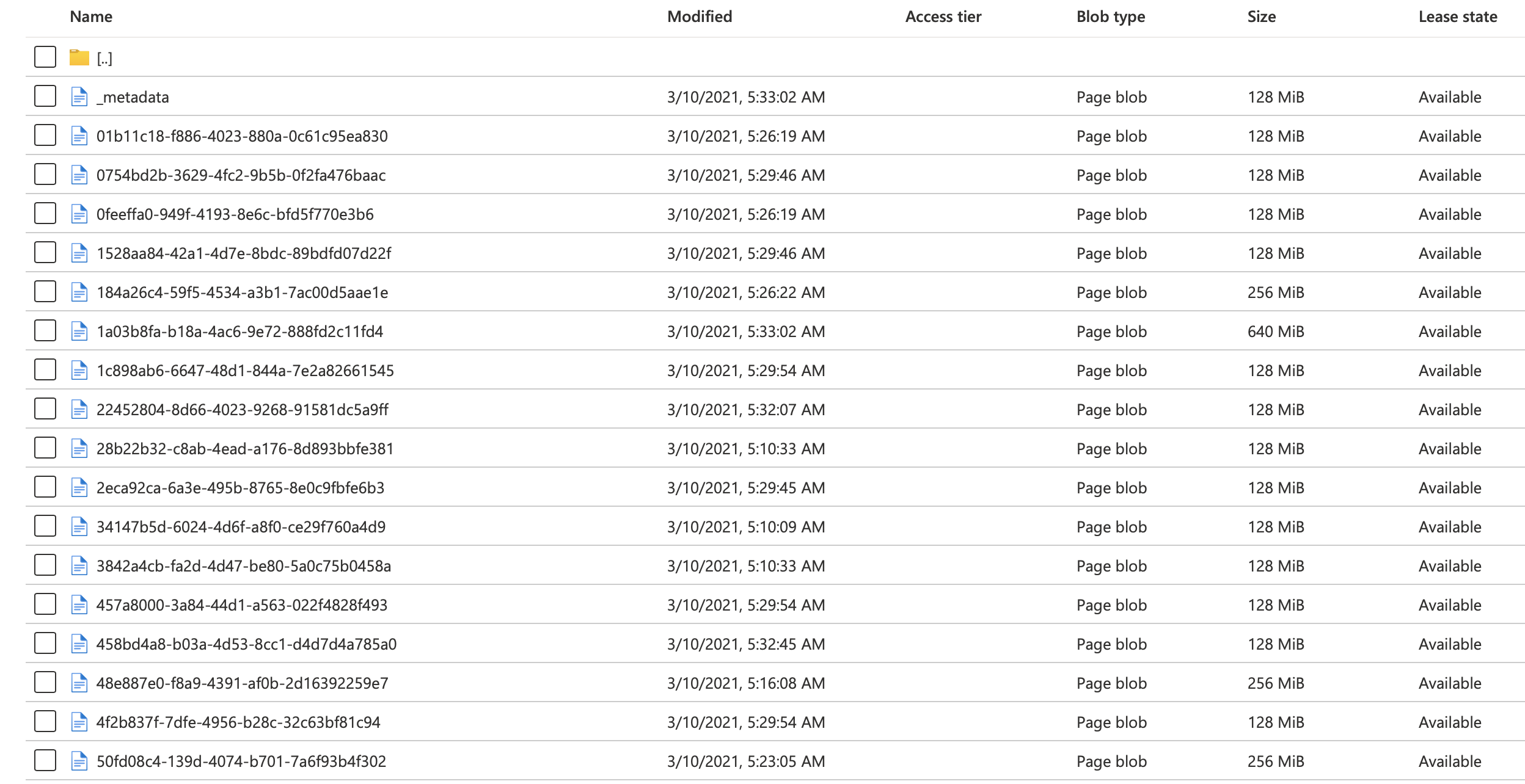Sort by the Modified column header
This screenshot has height=784, width=1525.
point(699,17)
